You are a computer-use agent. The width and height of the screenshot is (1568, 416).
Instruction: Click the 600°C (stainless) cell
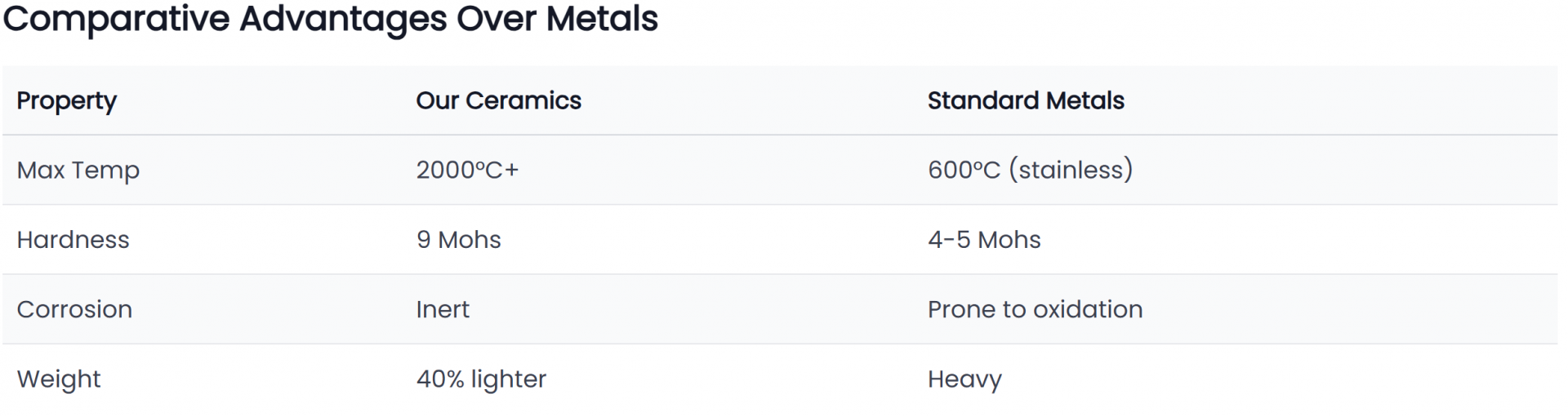click(x=1030, y=170)
